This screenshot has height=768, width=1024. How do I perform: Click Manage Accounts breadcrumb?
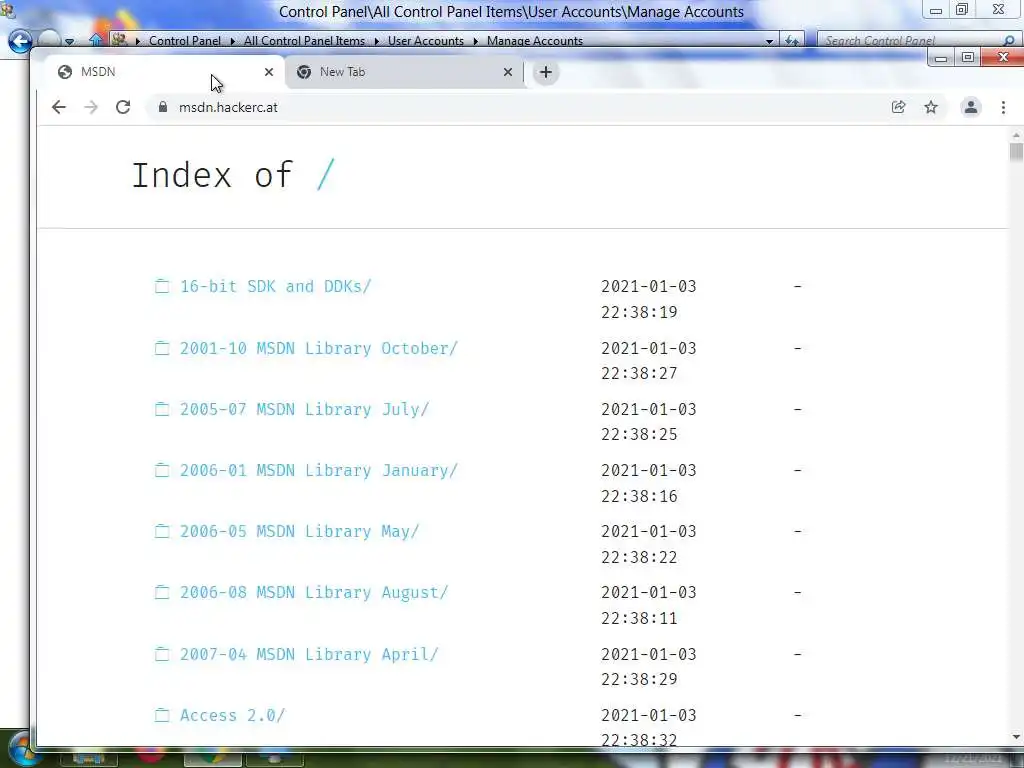(535, 40)
